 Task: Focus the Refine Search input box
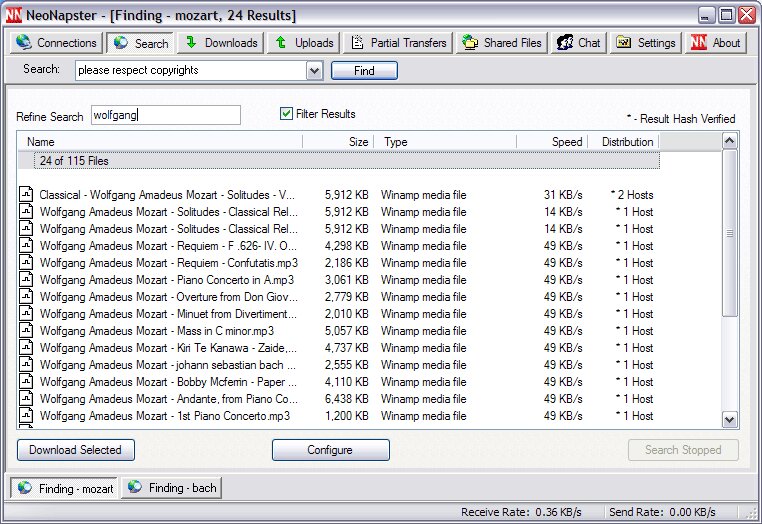point(166,115)
